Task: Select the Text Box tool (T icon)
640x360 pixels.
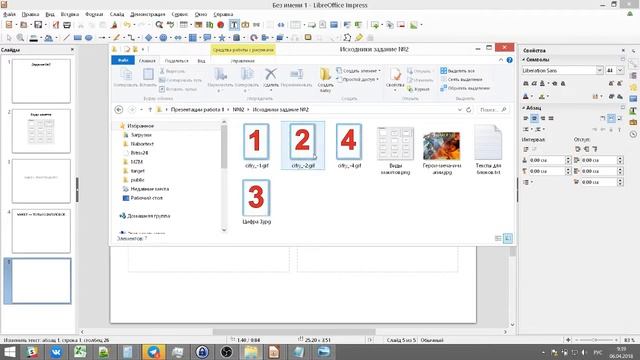Action: (234, 25)
